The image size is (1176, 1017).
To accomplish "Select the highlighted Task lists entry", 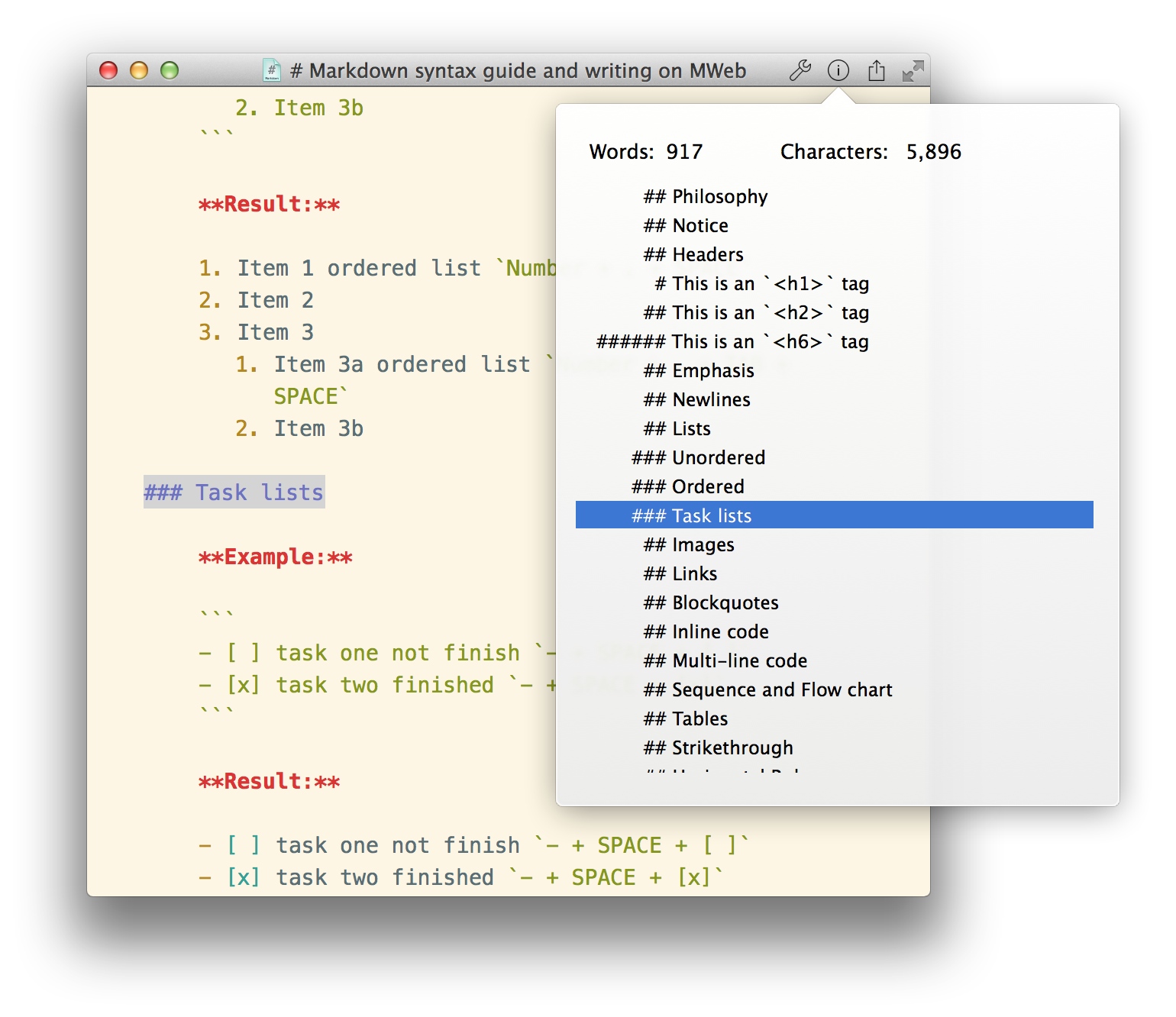I will [x=835, y=515].
